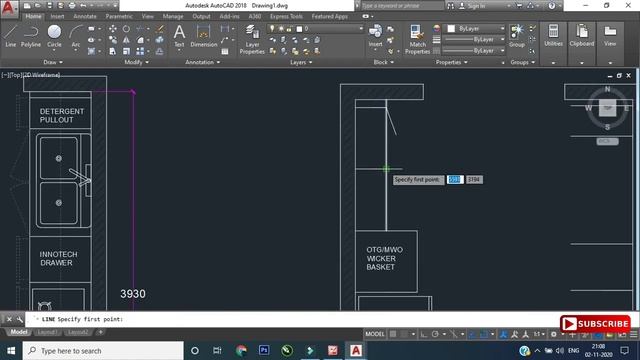Insert a Table from the Annotation panel
The width and height of the screenshot is (640, 360).
tap(225, 51)
